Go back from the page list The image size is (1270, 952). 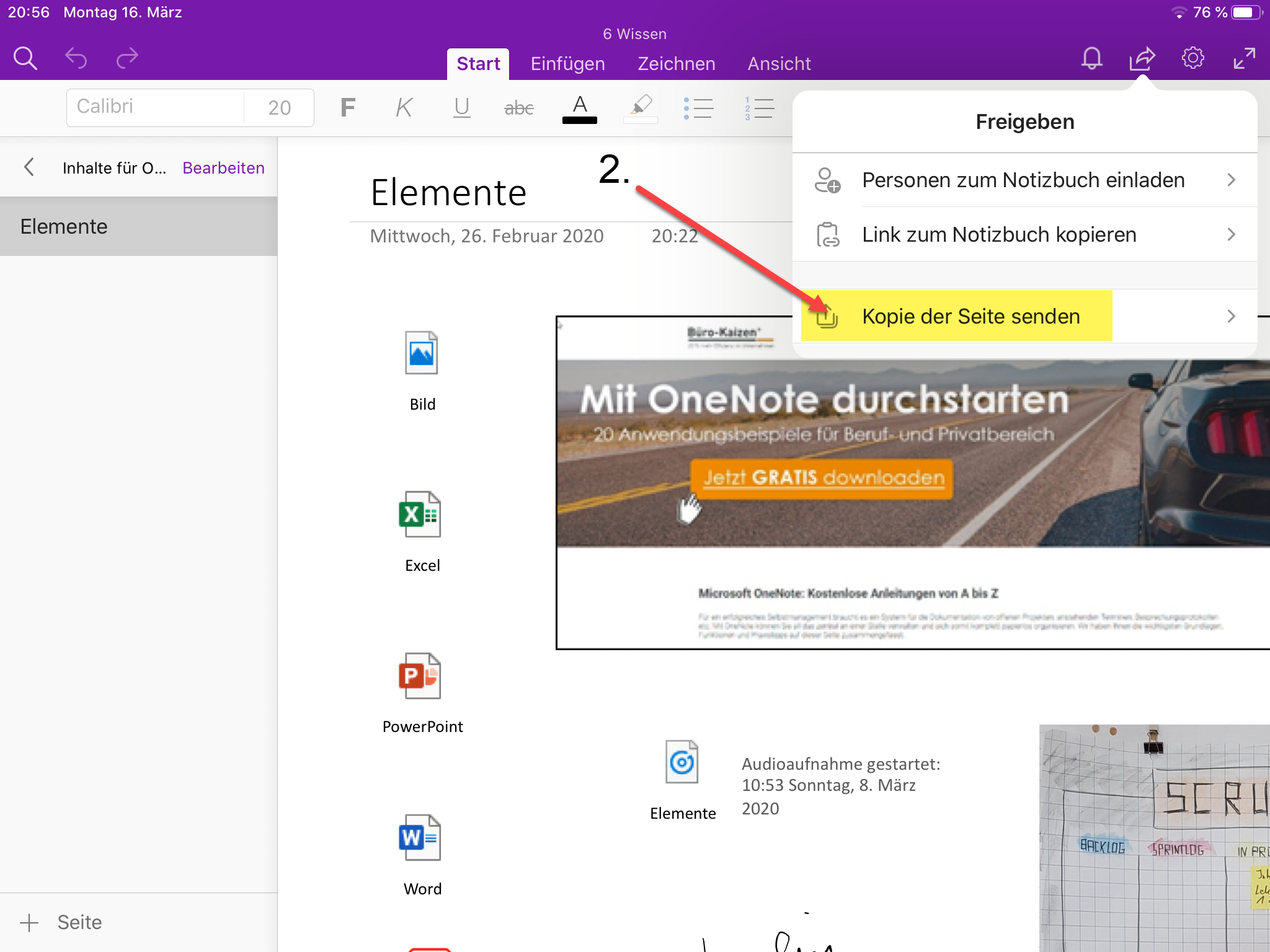pyautogui.click(x=29, y=167)
